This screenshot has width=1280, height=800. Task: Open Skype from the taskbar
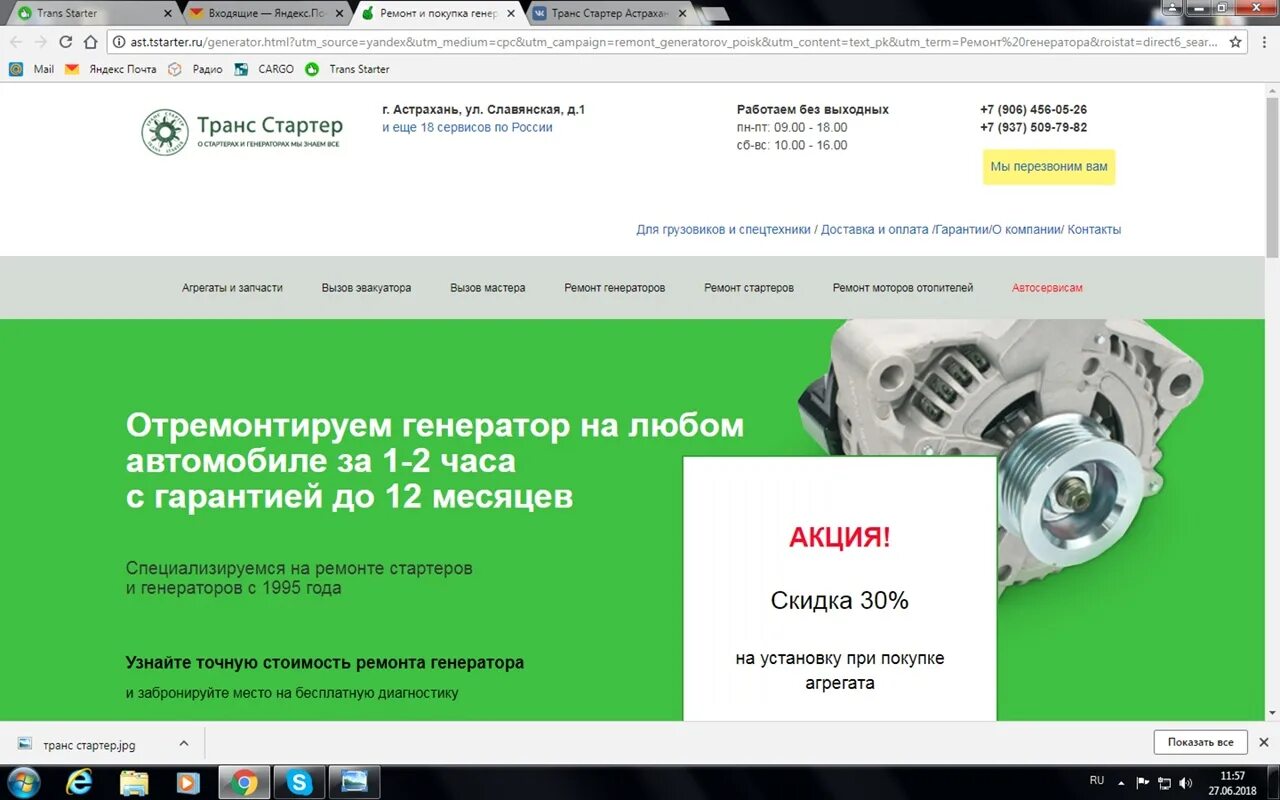tap(298, 782)
